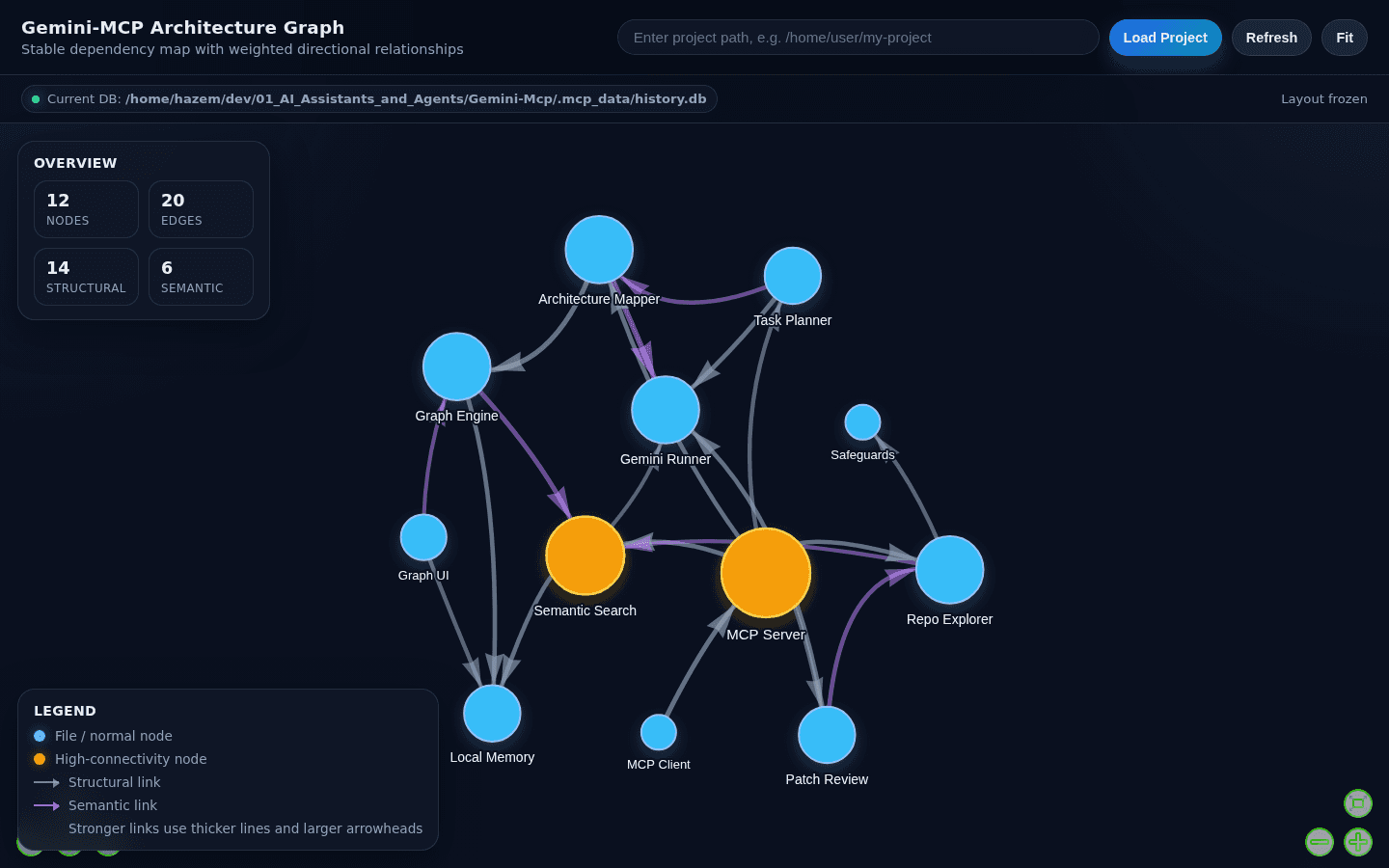Refresh the architecture graph

pos(1271,38)
